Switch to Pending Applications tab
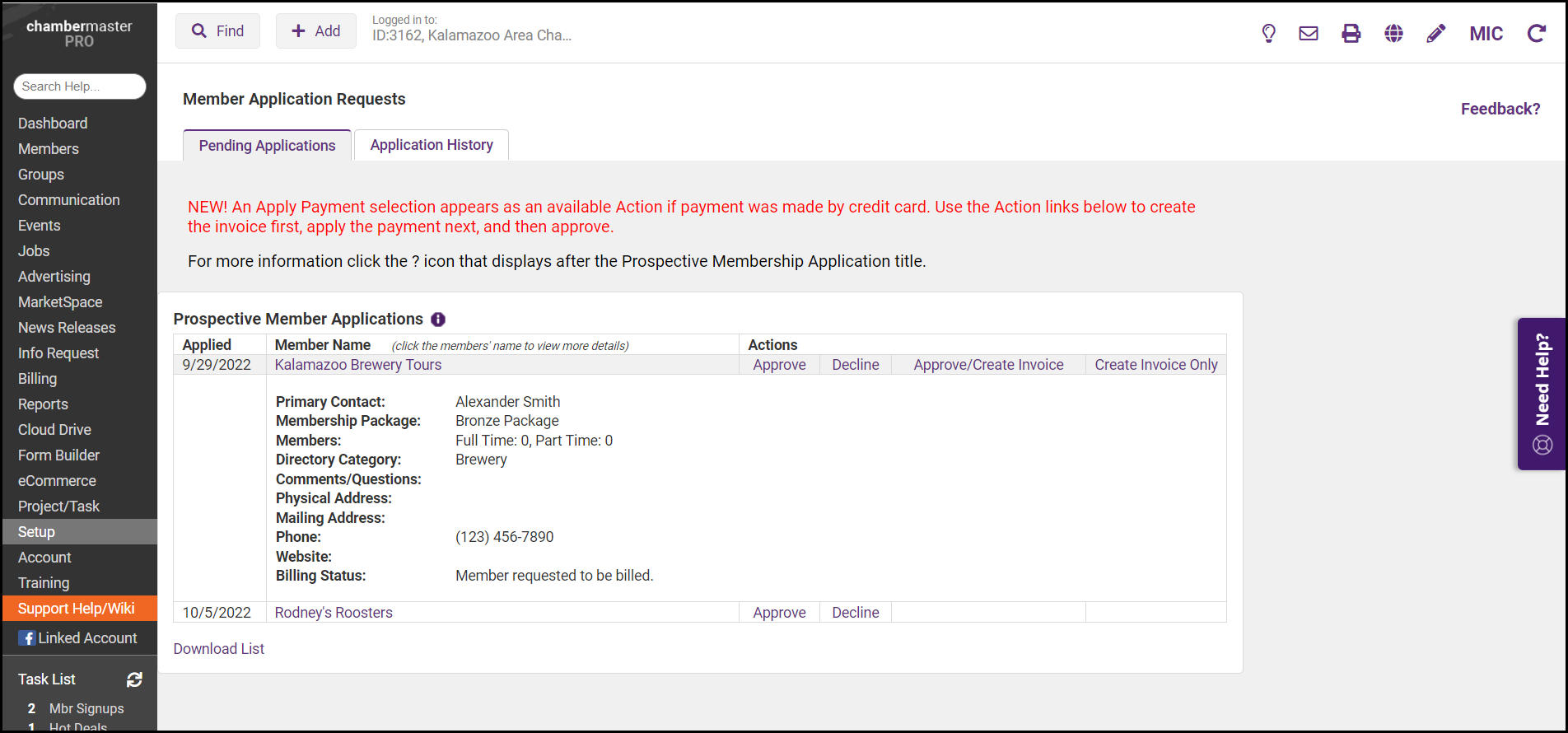Image resolution: width=1568 pixels, height=733 pixels. point(267,146)
